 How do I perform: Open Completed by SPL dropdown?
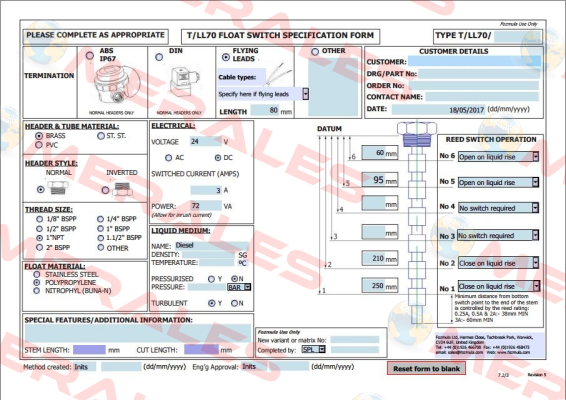click(x=322, y=349)
